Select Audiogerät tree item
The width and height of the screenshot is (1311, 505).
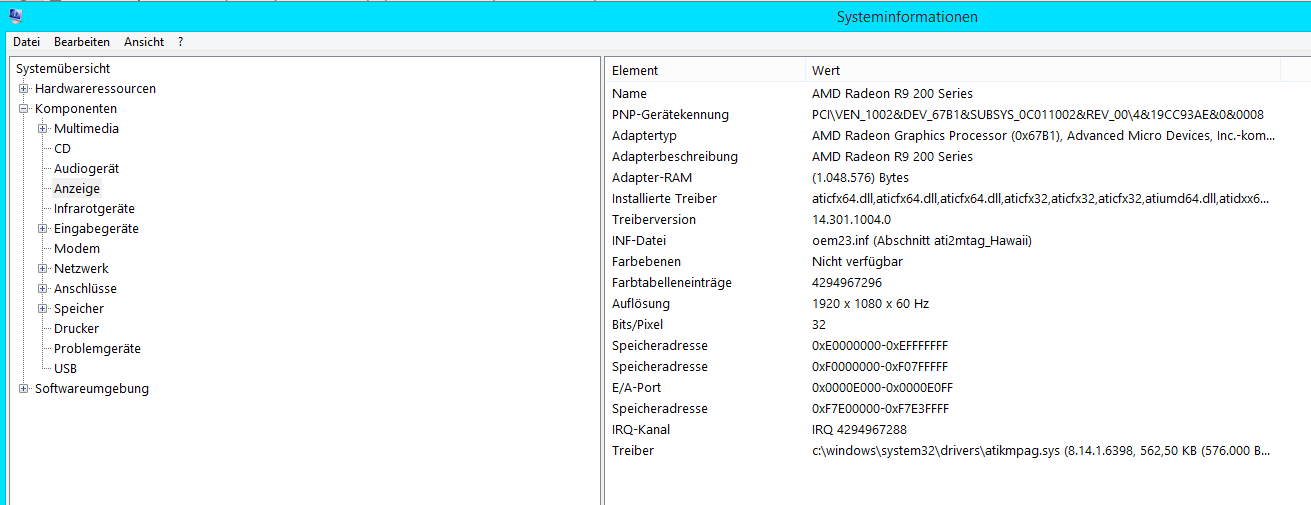(x=86, y=169)
